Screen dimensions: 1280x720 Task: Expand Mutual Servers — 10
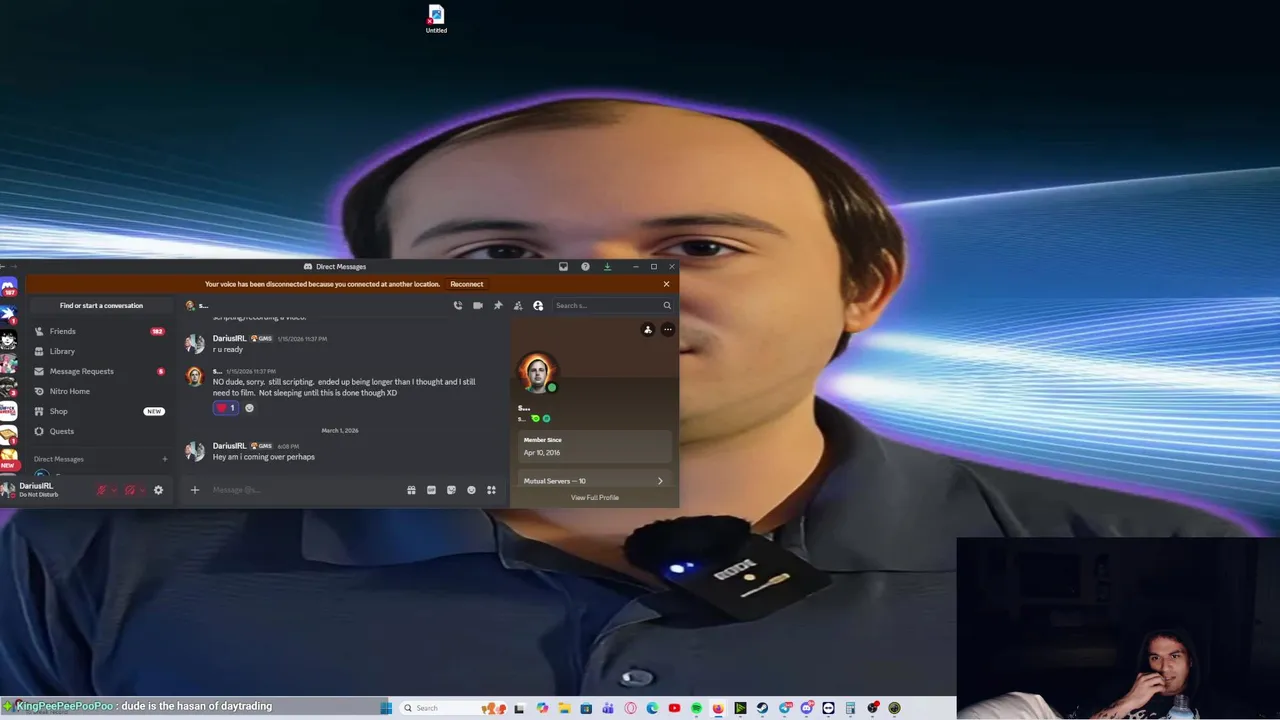coord(595,481)
